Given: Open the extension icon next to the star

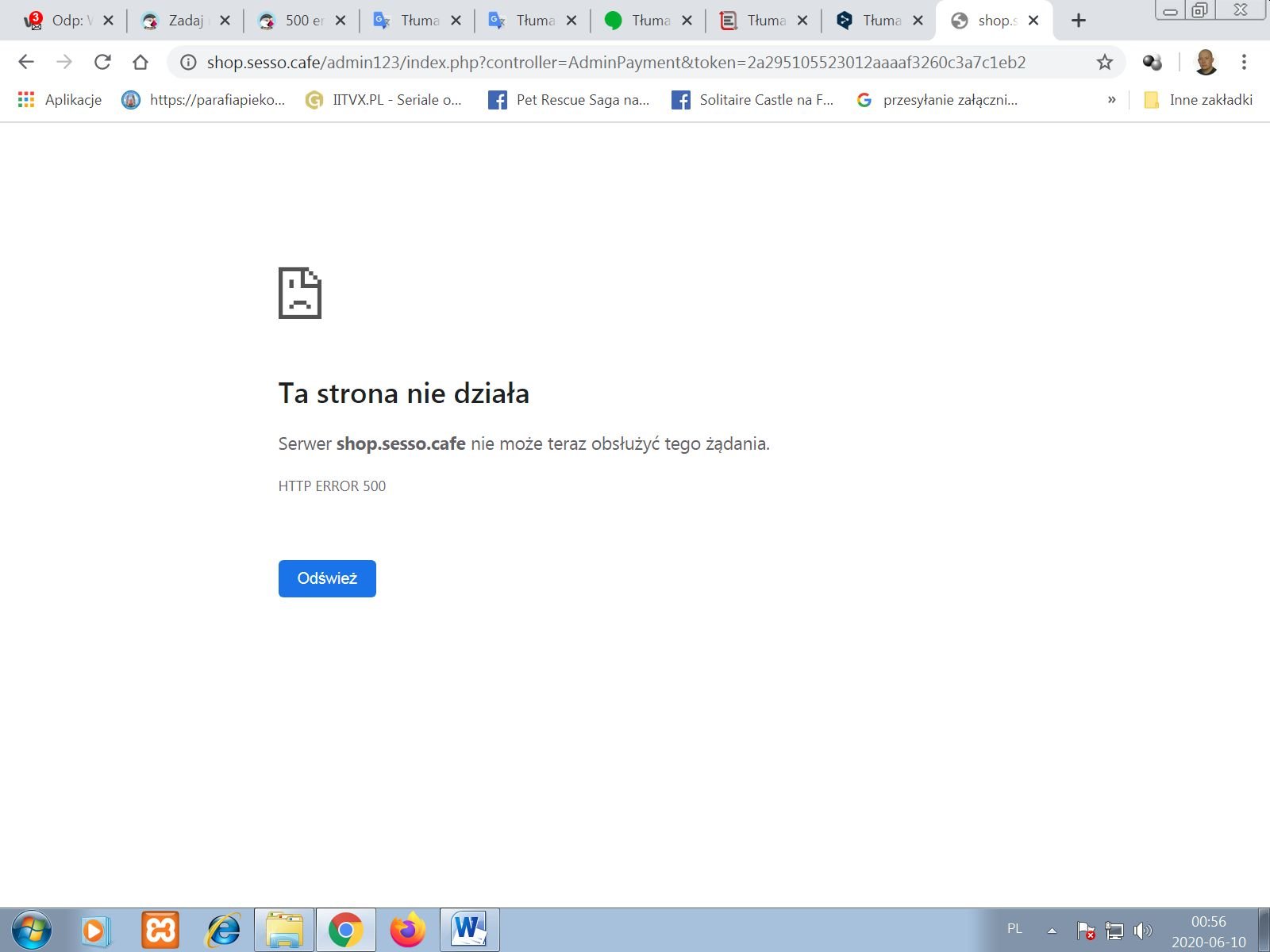Looking at the screenshot, I should (x=1153, y=62).
